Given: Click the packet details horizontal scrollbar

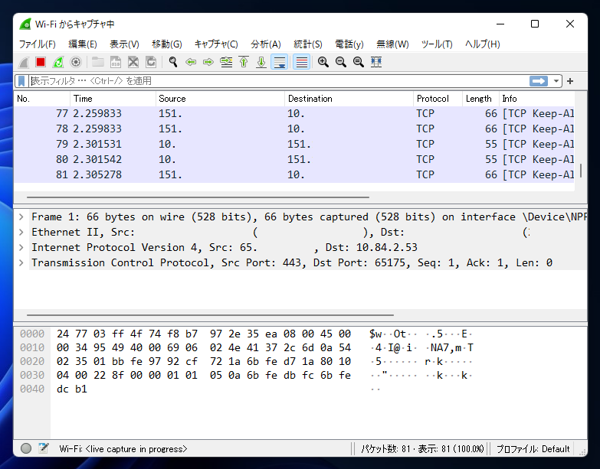Looking at the screenshot, I should coord(210,315).
